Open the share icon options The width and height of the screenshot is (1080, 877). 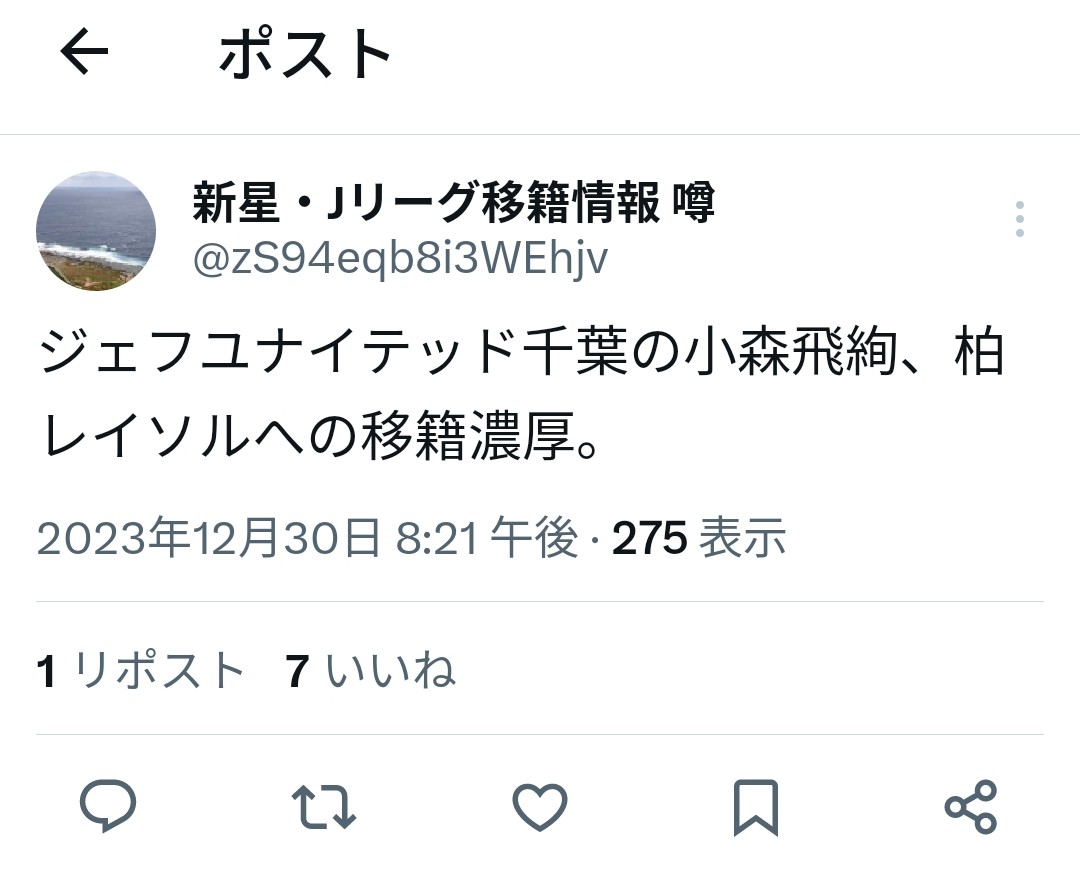click(x=971, y=806)
